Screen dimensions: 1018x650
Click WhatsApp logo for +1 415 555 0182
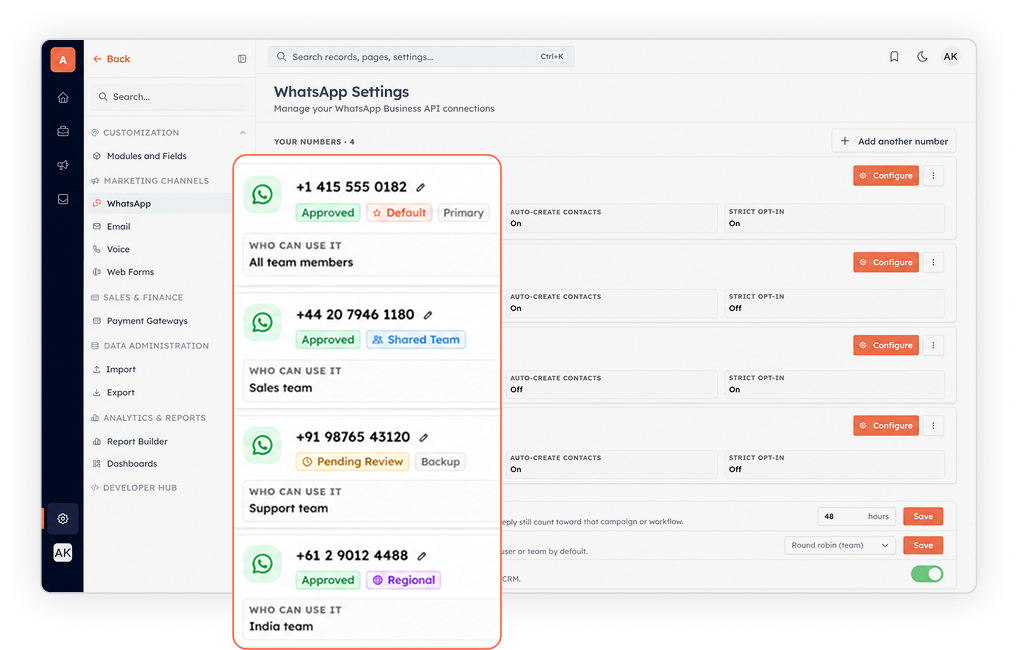click(262, 194)
